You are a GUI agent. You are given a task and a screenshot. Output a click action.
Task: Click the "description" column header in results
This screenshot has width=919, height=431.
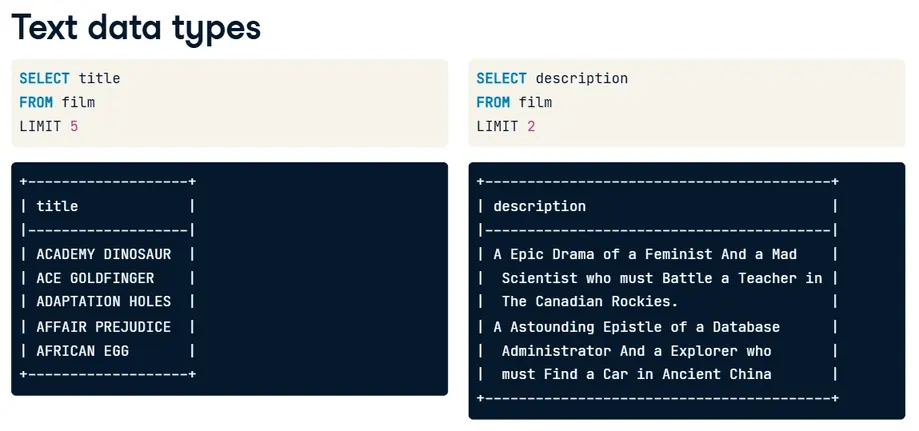tap(539, 206)
